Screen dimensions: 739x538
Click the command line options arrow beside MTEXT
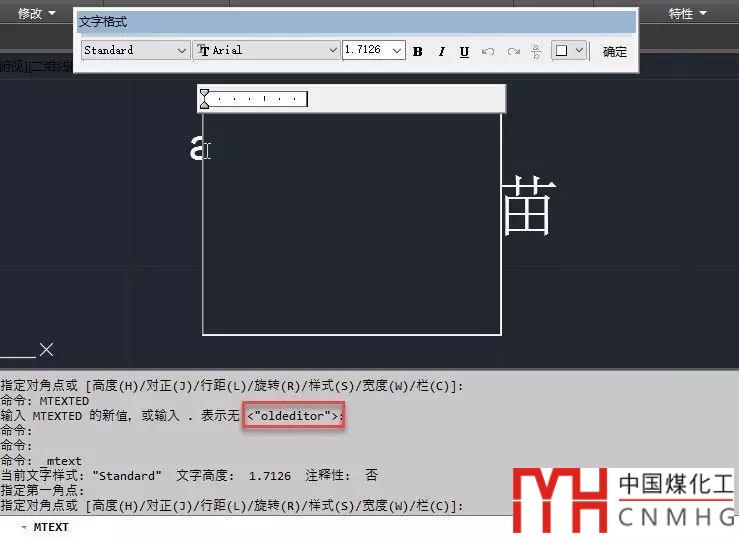pos(24,527)
